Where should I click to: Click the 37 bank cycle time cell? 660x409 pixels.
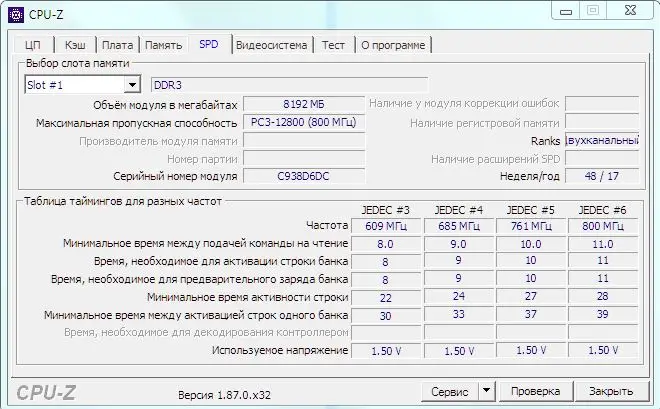531,314
